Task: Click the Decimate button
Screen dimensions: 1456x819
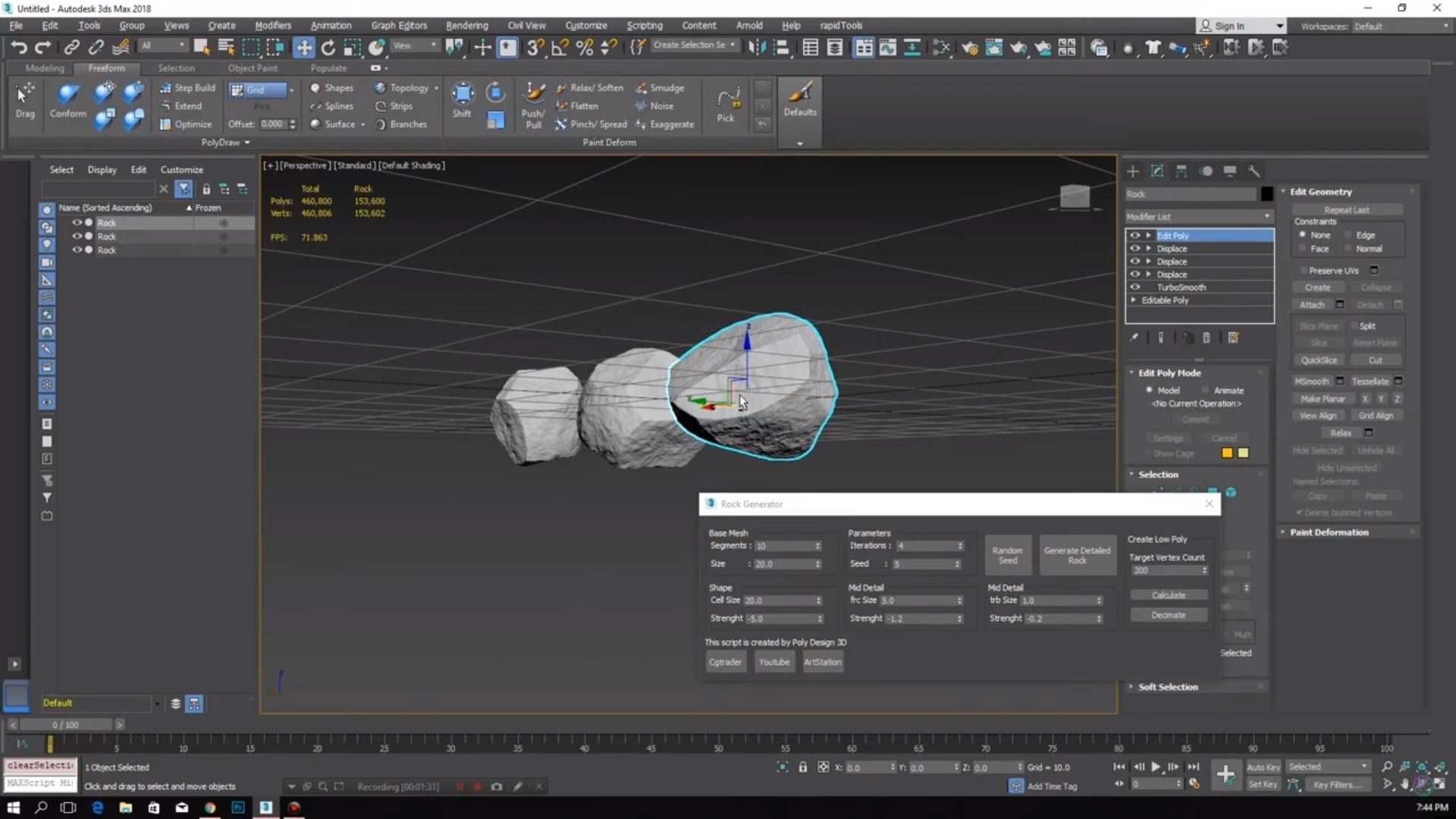Action: coord(1168,615)
